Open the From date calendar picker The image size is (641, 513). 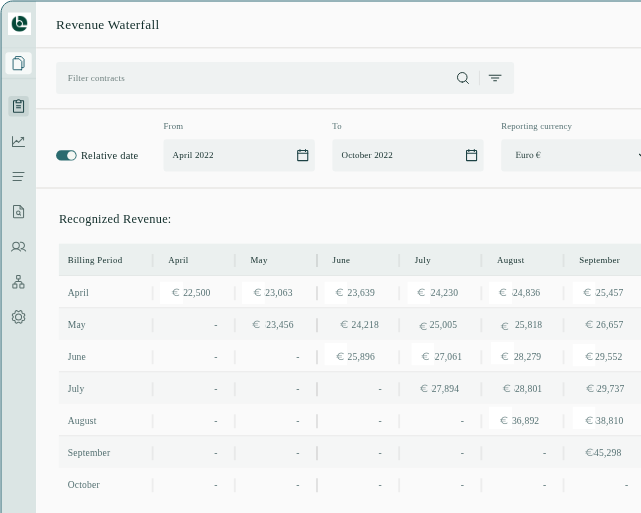(x=302, y=155)
